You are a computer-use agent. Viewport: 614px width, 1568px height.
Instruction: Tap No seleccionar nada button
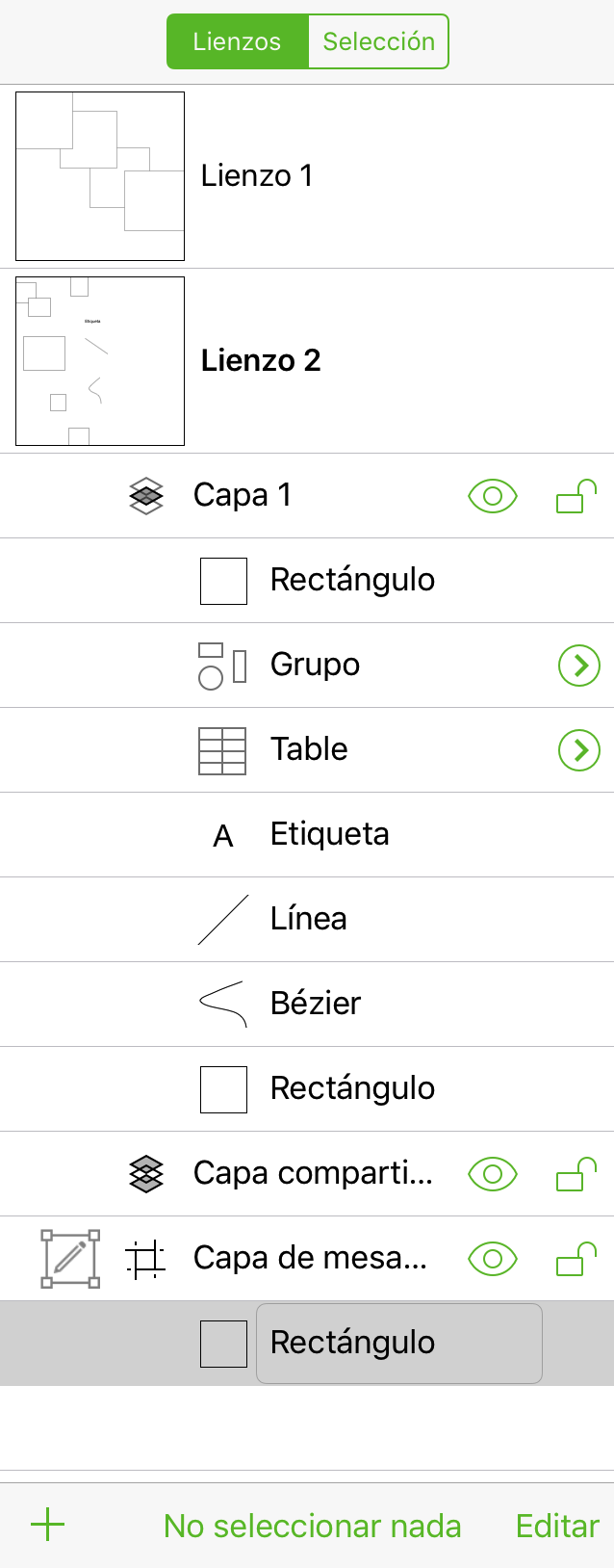(313, 1526)
